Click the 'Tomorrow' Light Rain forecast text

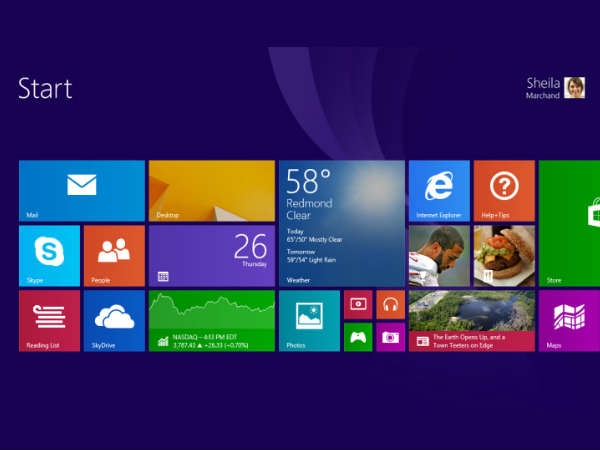pyautogui.click(x=311, y=256)
